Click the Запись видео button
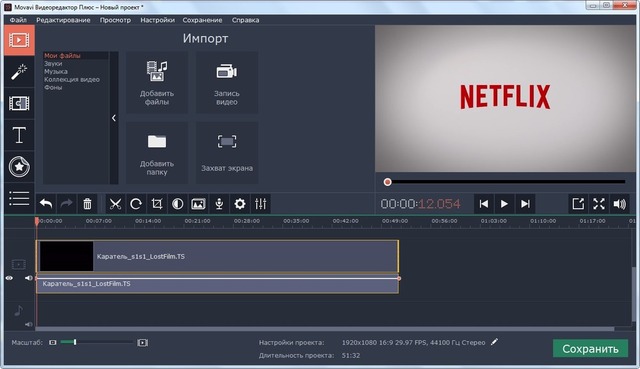 (227, 82)
